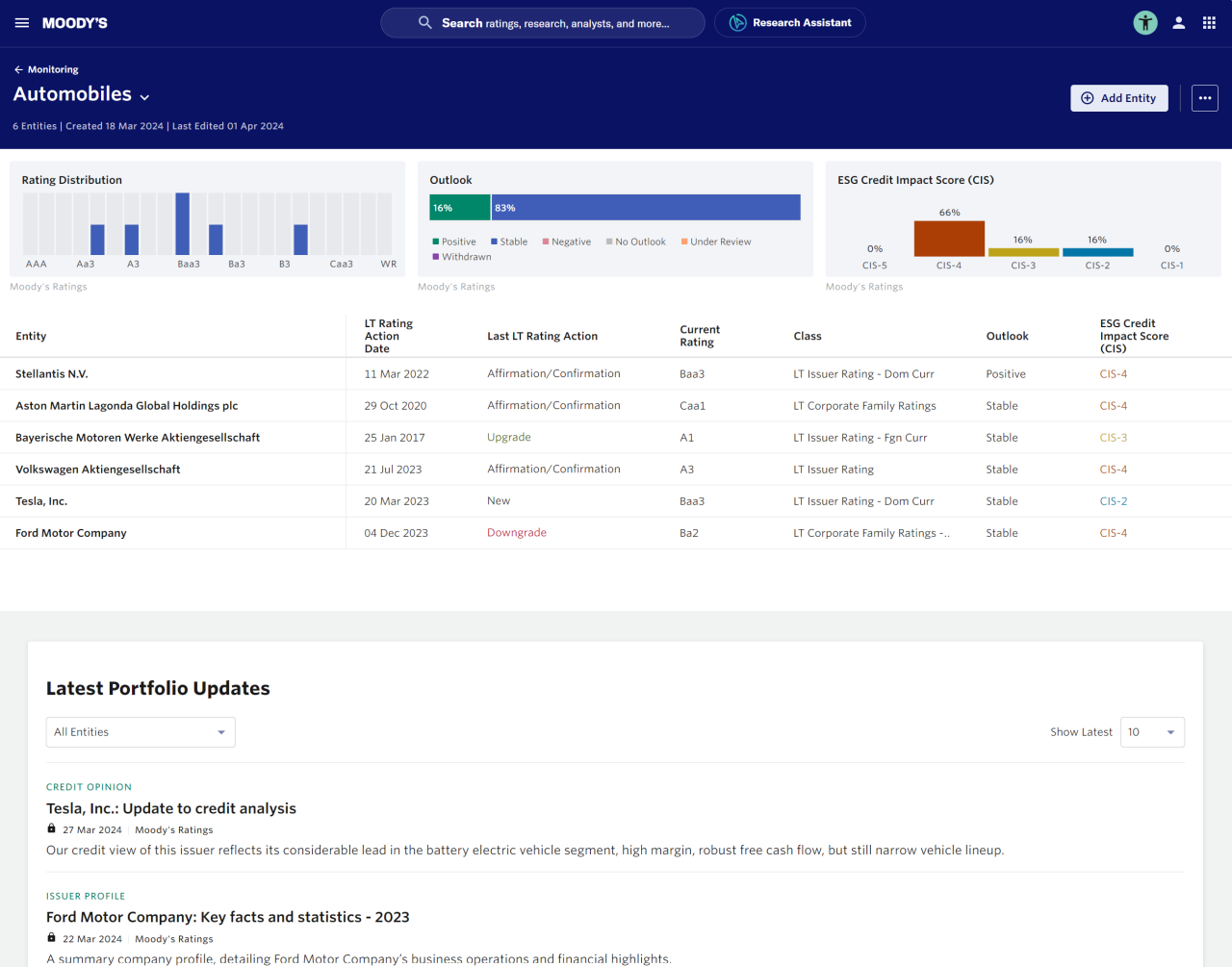Sort by the Outlook column header
The width and height of the screenshot is (1232, 967).
1007,336
